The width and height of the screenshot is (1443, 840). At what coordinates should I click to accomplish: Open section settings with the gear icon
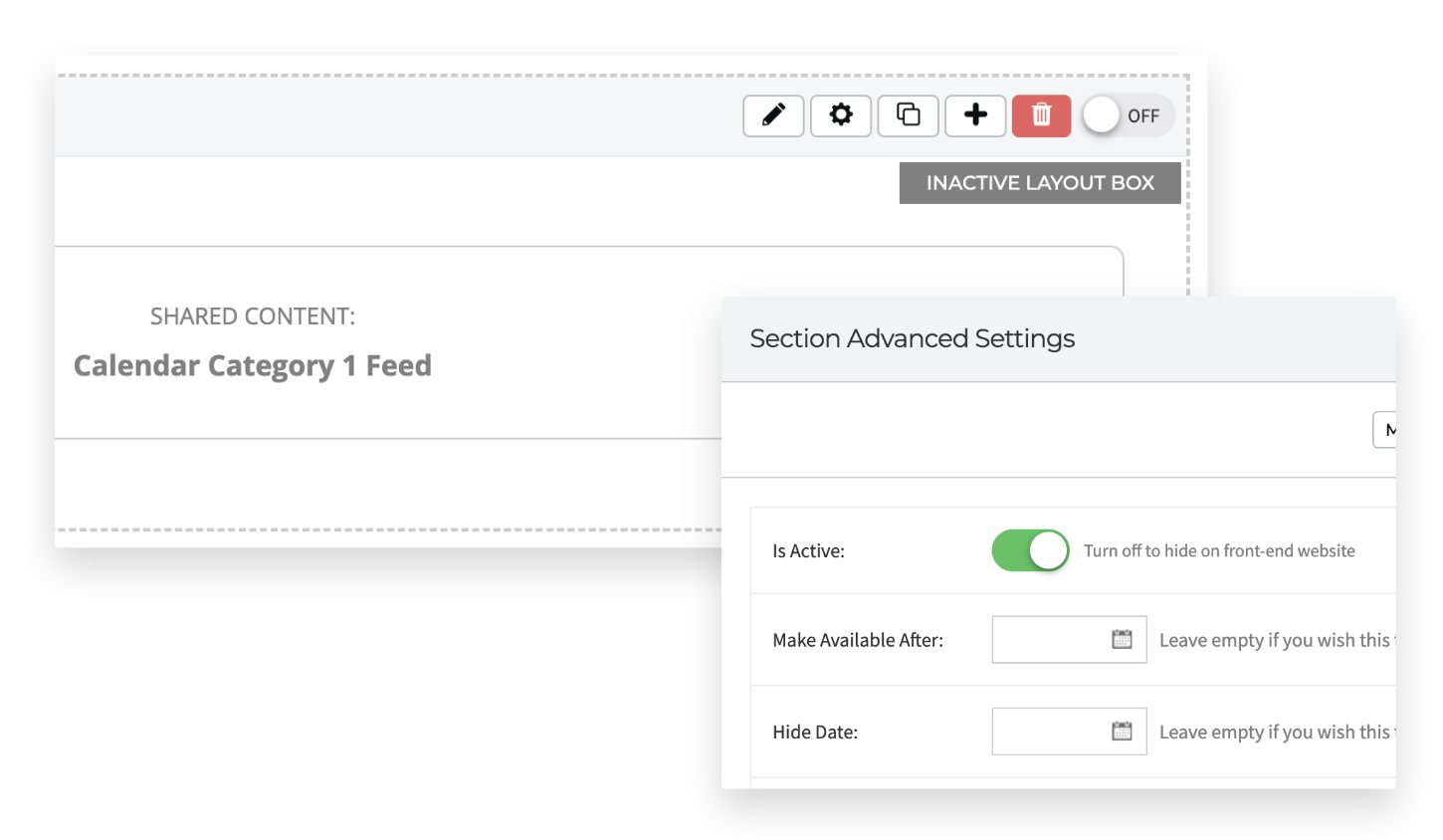pos(841,115)
